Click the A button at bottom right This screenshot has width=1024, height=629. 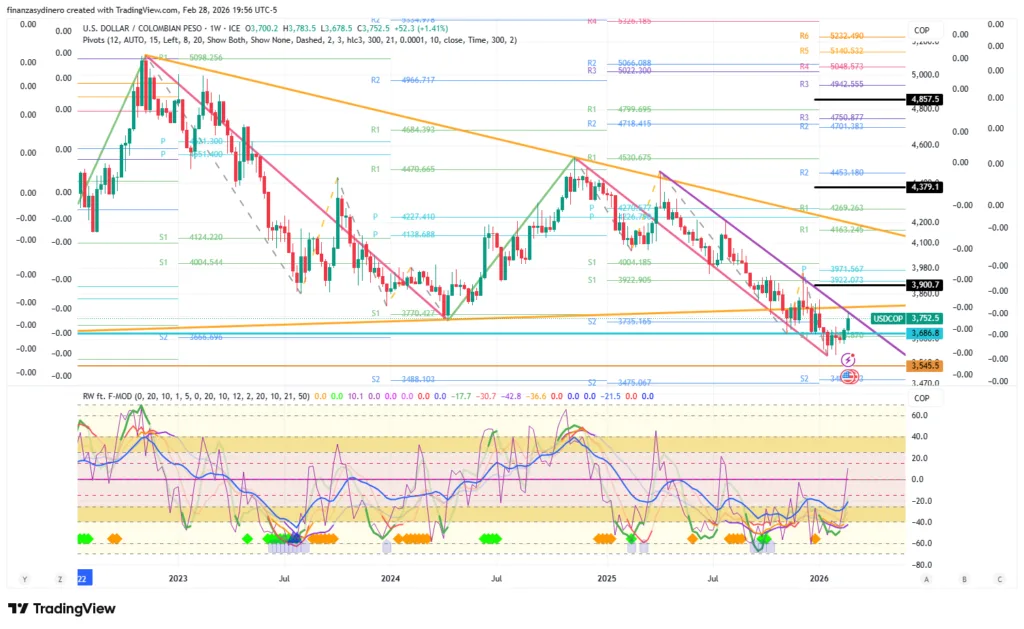927,579
